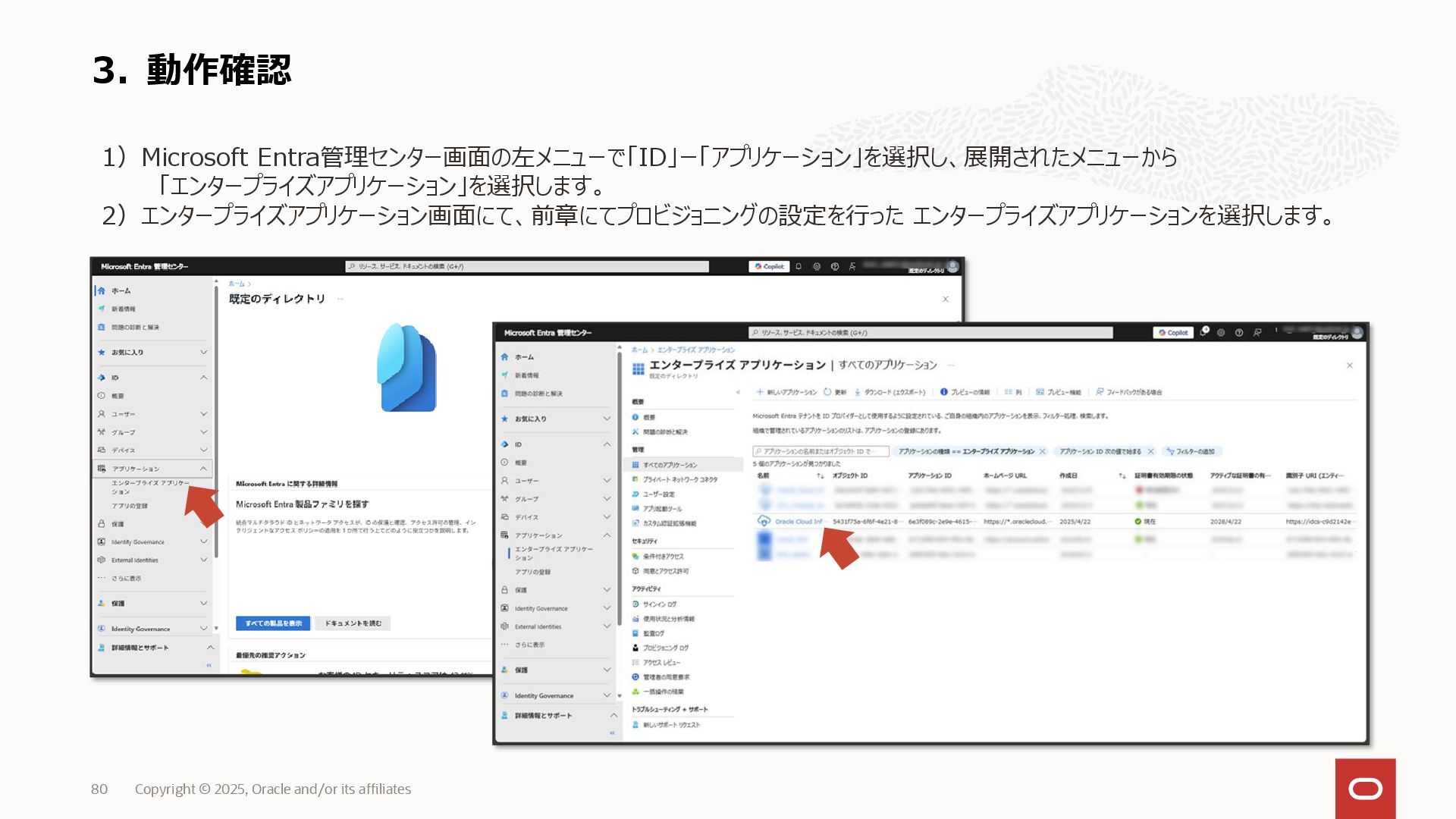
Task: Open アプリの登録 in the front window sidebar
Action: click(533, 572)
